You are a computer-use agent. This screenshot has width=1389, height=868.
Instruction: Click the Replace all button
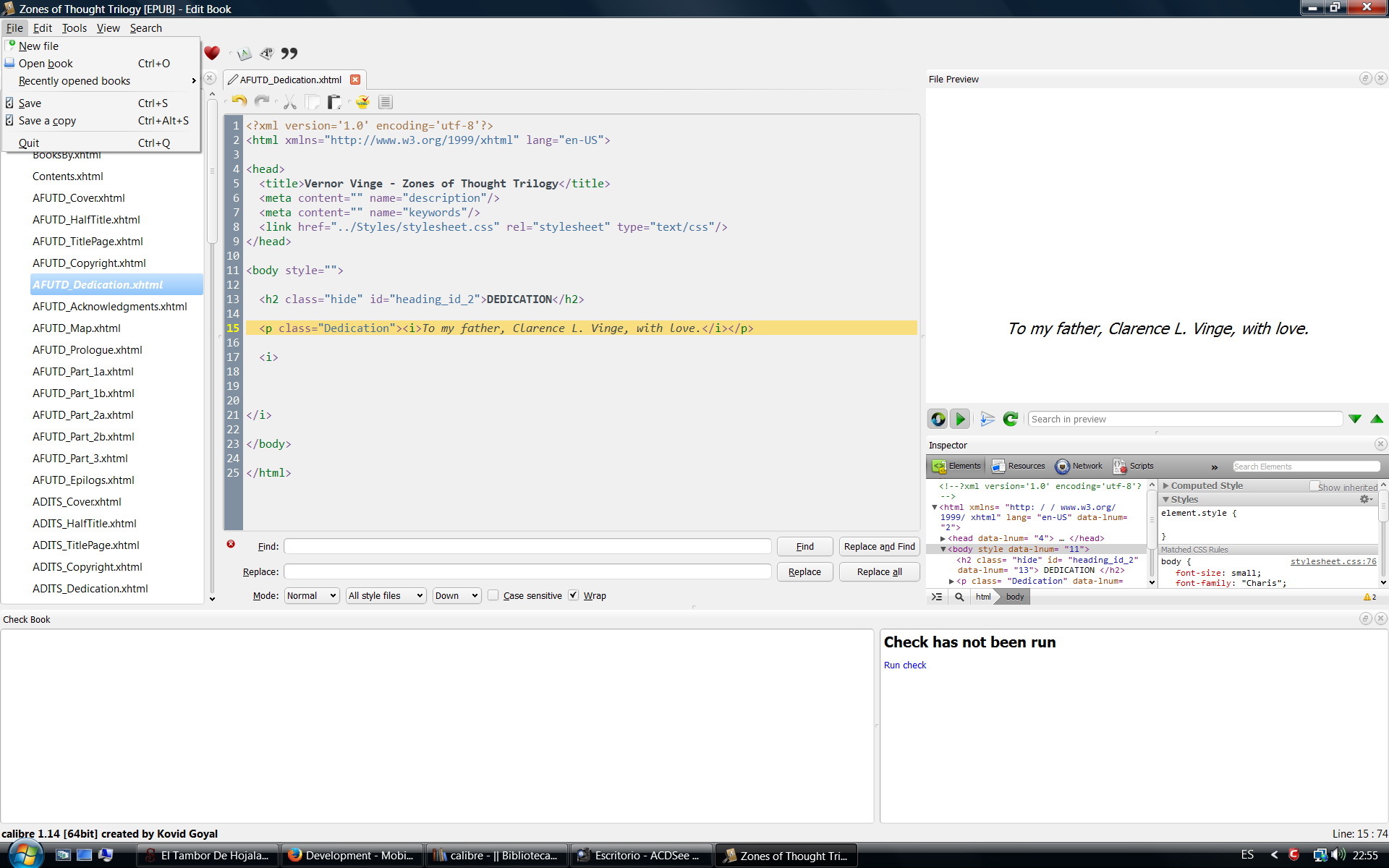[x=879, y=571]
